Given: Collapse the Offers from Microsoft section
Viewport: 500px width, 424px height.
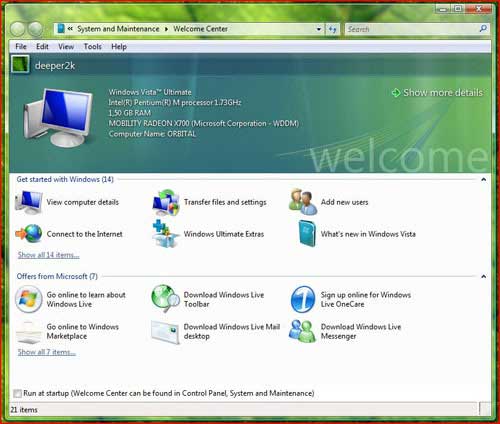Looking at the screenshot, I should (x=484, y=277).
